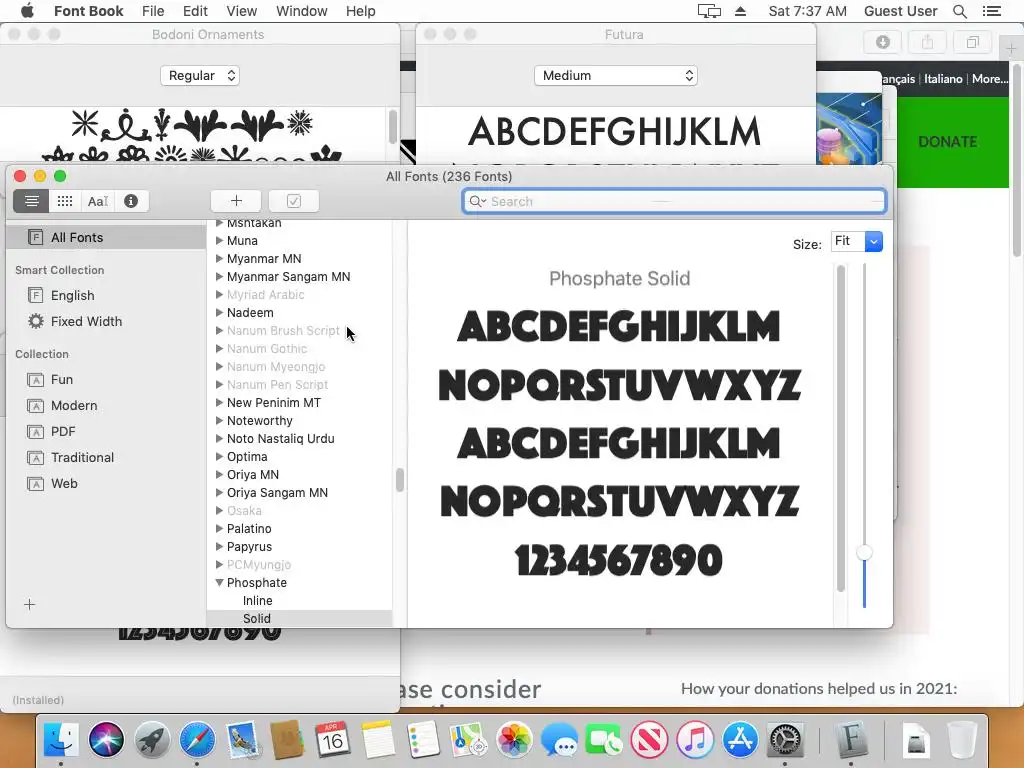Open Regular style dropdown in Bodoni Ornaments
The image size is (1024, 768).
[200, 76]
